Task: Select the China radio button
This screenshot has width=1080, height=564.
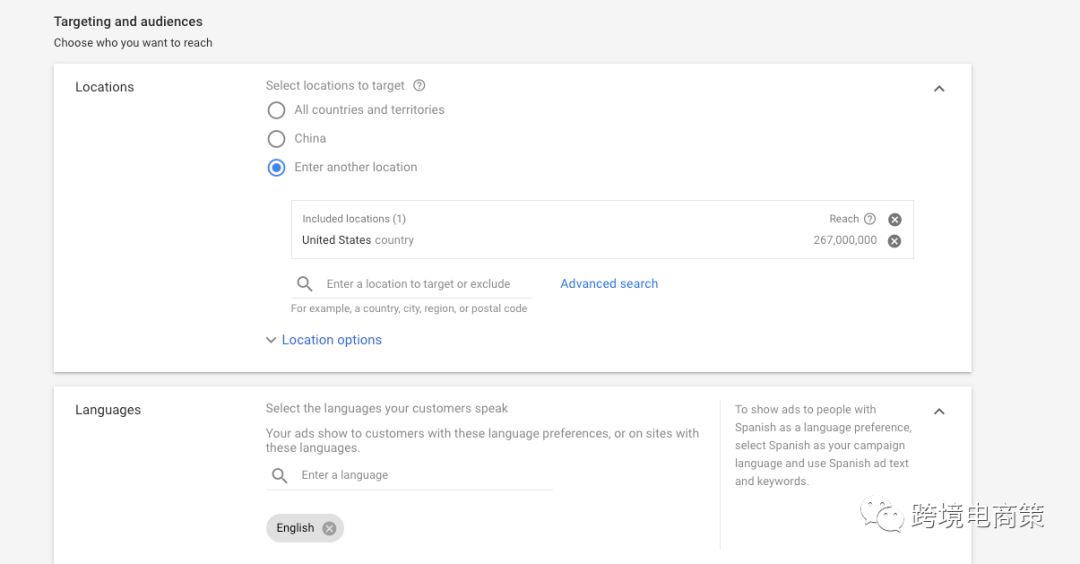Action: pyautogui.click(x=276, y=139)
